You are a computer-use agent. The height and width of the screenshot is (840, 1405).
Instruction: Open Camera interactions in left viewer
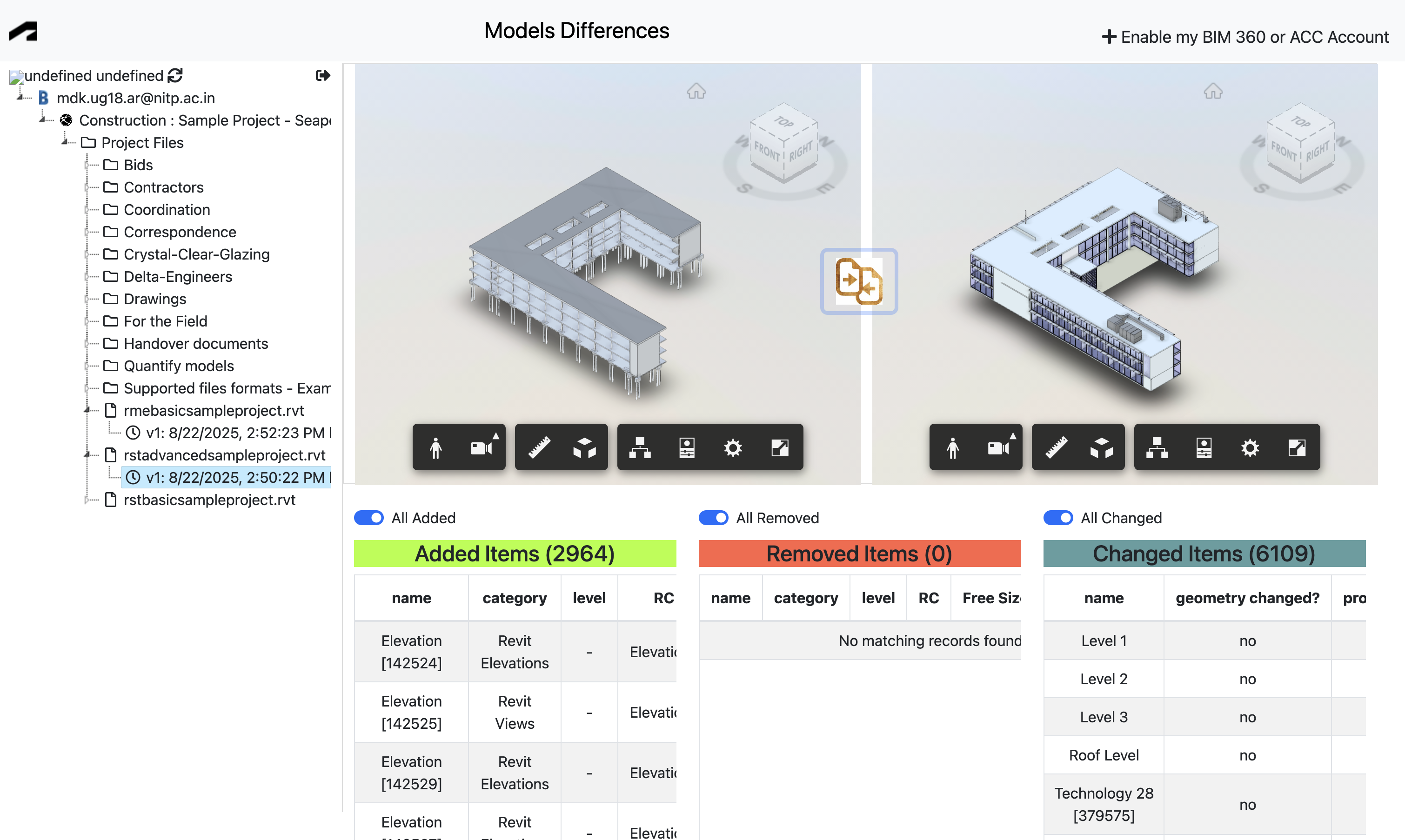(x=482, y=448)
